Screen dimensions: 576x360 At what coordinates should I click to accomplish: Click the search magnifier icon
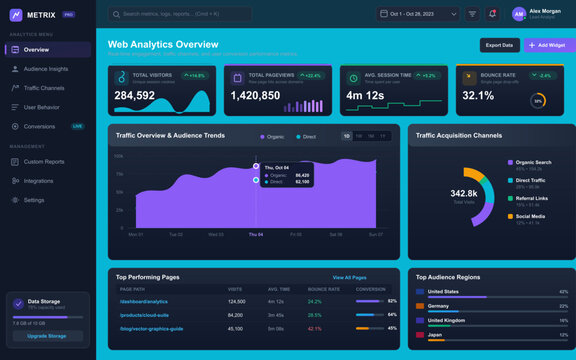(x=116, y=14)
